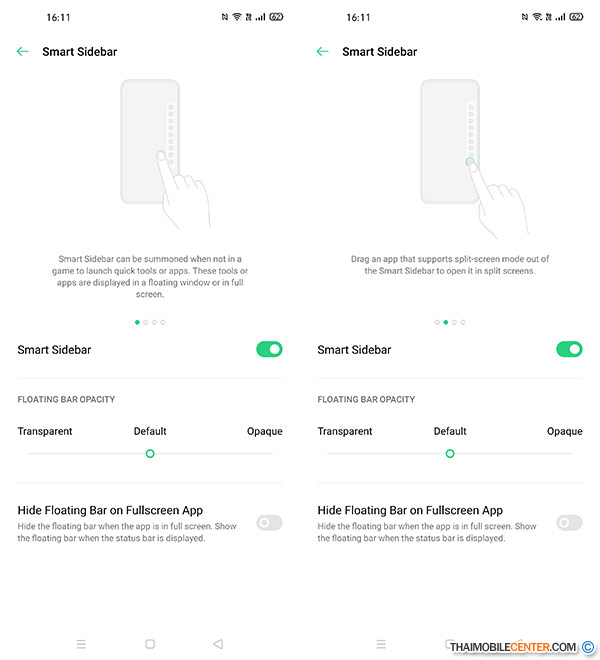Go to the fourth page dot on left screen
The width and height of the screenshot is (600, 660).
(163, 322)
